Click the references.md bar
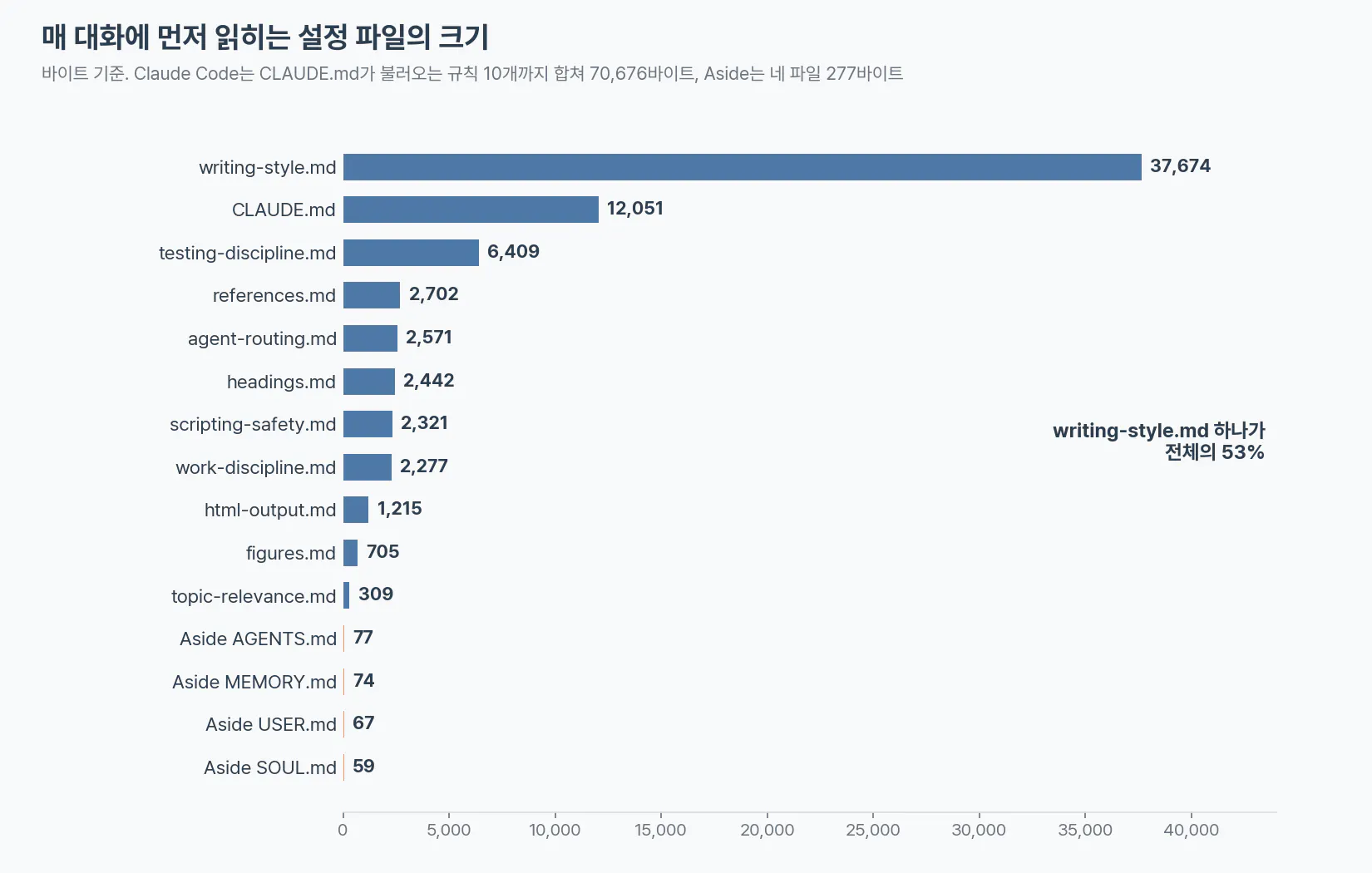The image size is (1372, 873). click(372, 295)
